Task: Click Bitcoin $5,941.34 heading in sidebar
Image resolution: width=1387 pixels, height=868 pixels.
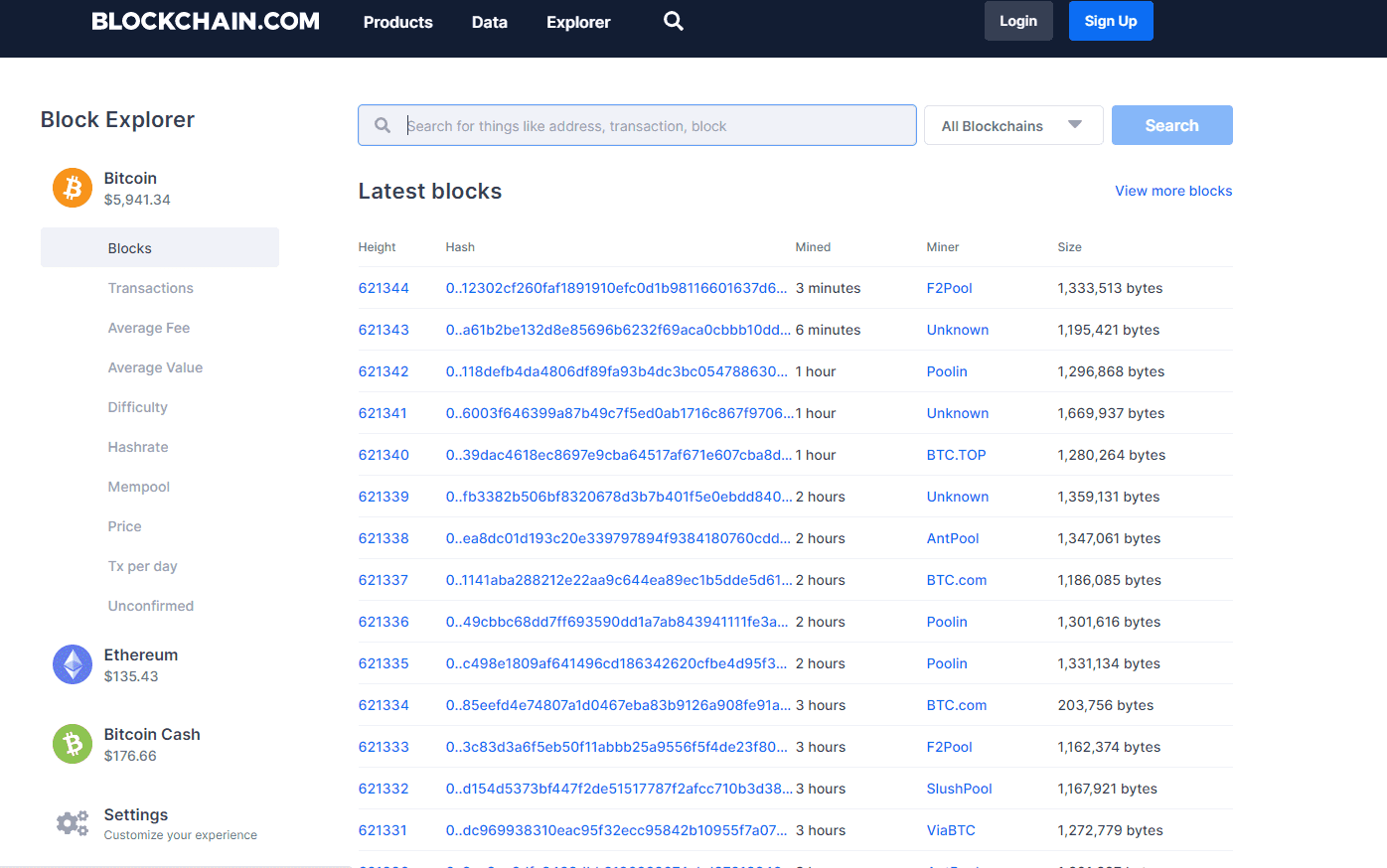Action: [x=137, y=188]
